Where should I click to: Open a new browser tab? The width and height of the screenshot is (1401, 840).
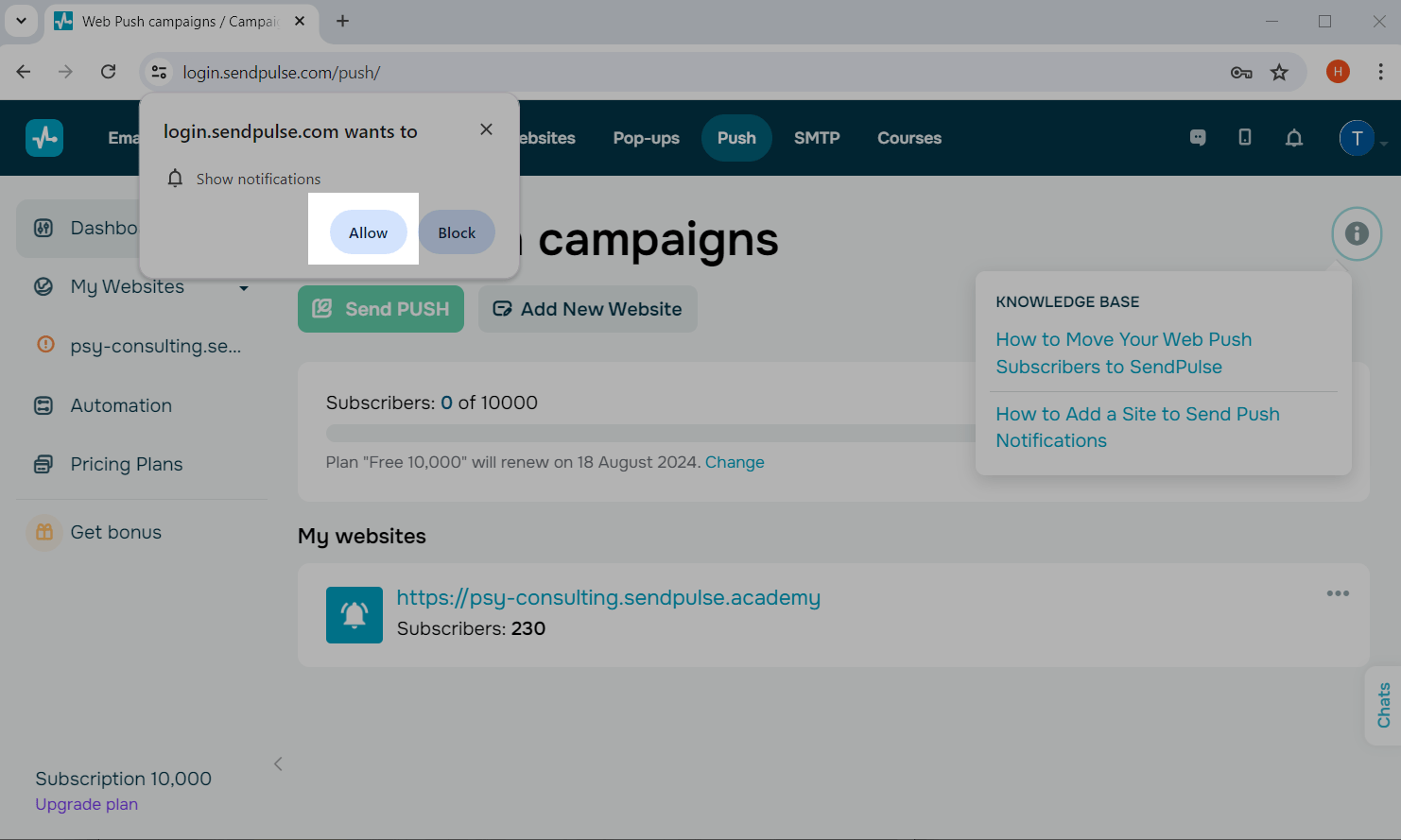[x=343, y=21]
